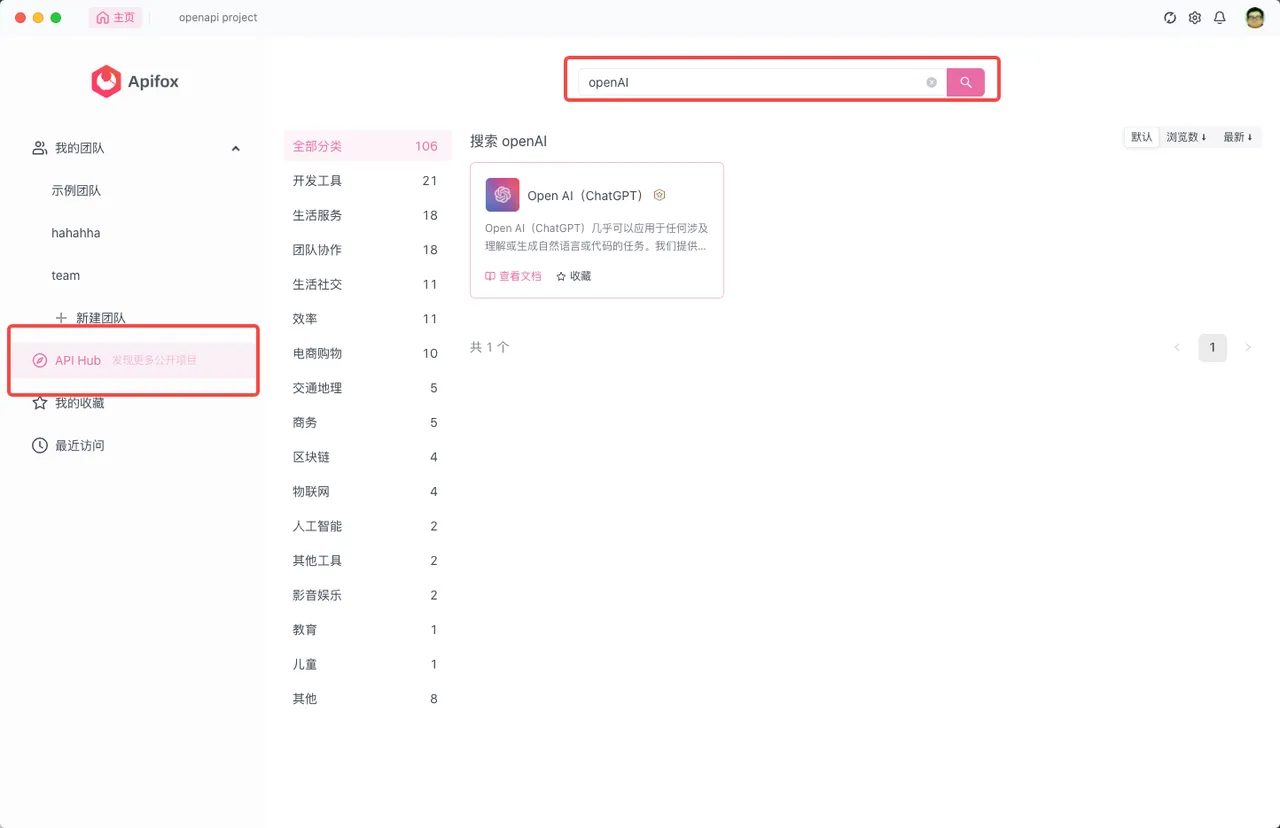Screen dimensions: 1280x828
Task: Select page 1 in pagination
Action: coord(1212,347)
